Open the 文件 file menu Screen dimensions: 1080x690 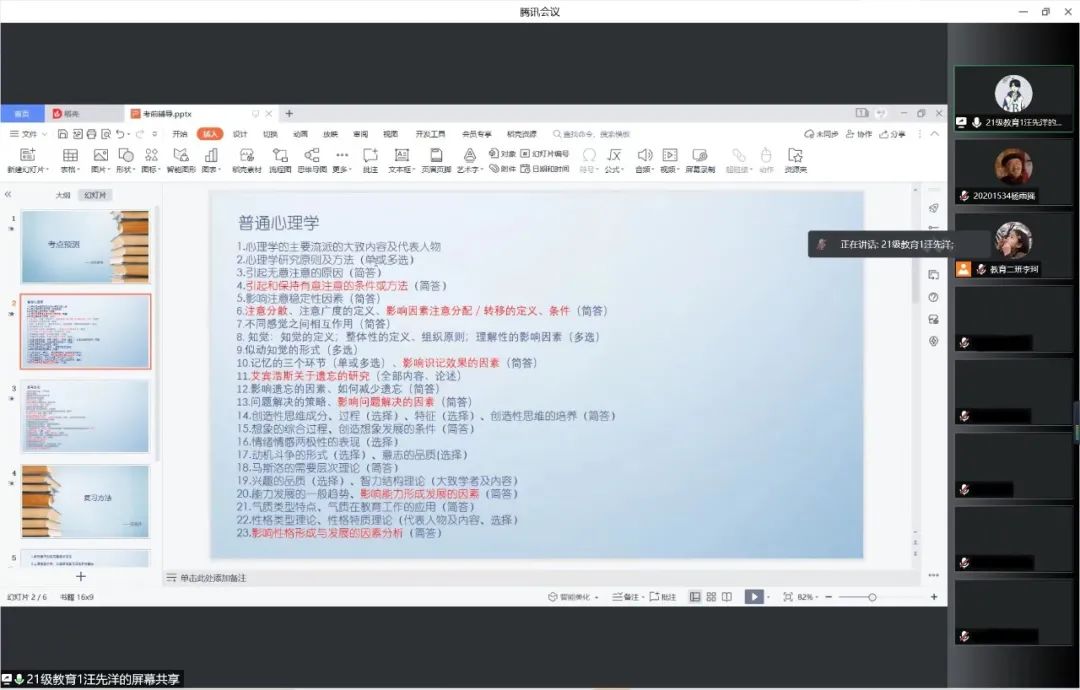click(x=28, y=134)
